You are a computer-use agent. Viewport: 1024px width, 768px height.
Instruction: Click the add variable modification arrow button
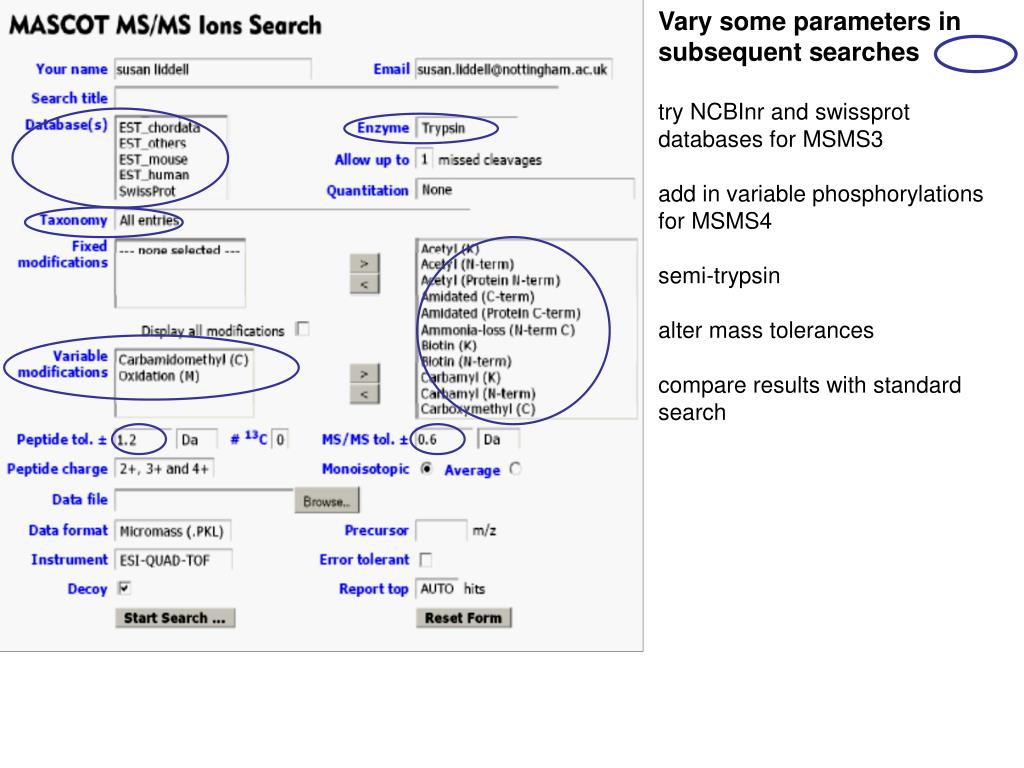click(x=364, y=374)
